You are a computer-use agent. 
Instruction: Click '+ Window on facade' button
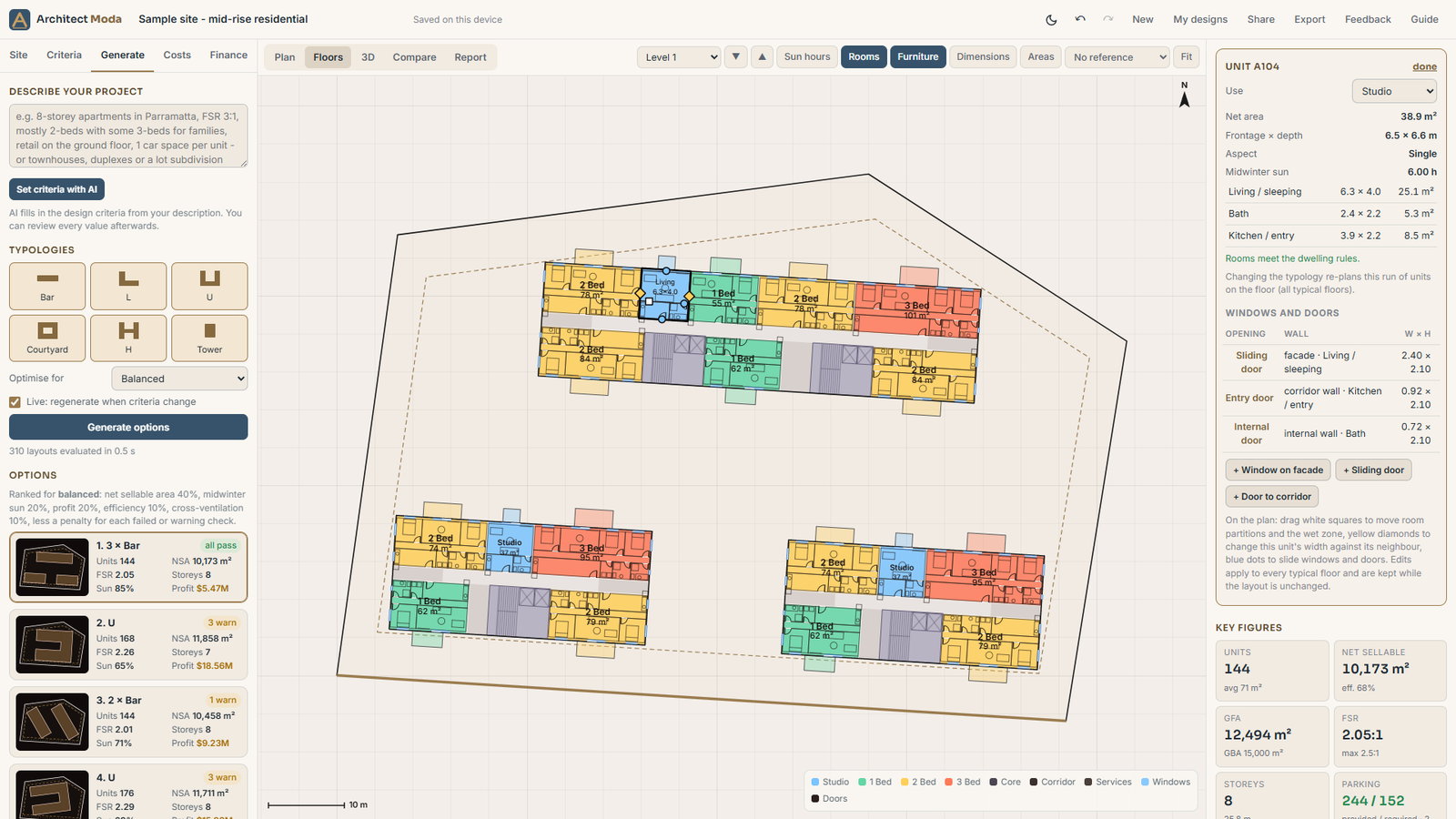click(x=1278, y=470)
